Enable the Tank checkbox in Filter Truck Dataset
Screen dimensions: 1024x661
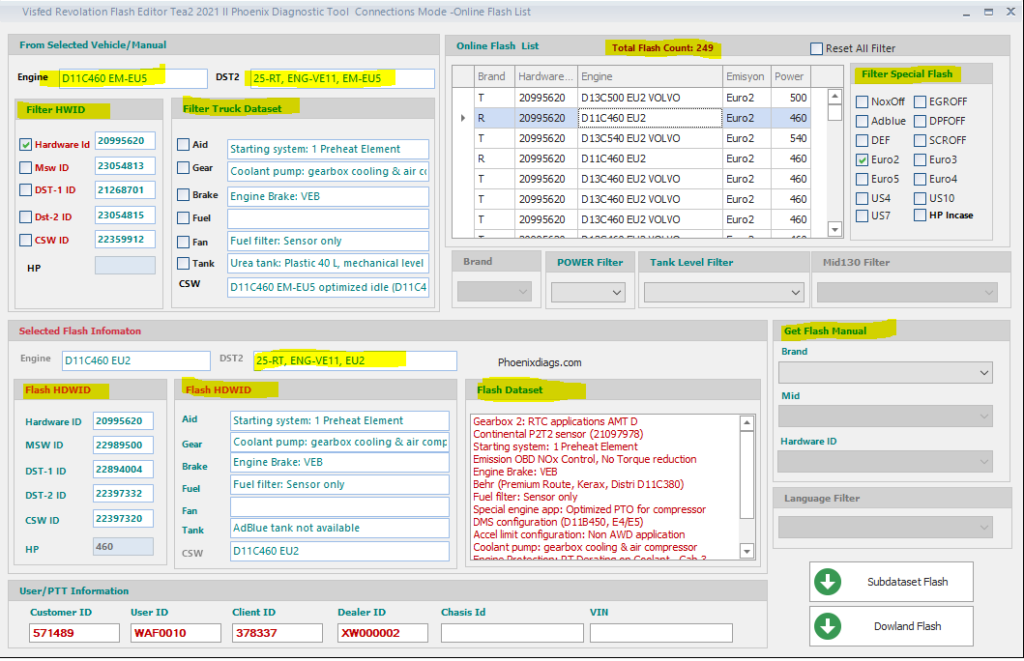184,263
